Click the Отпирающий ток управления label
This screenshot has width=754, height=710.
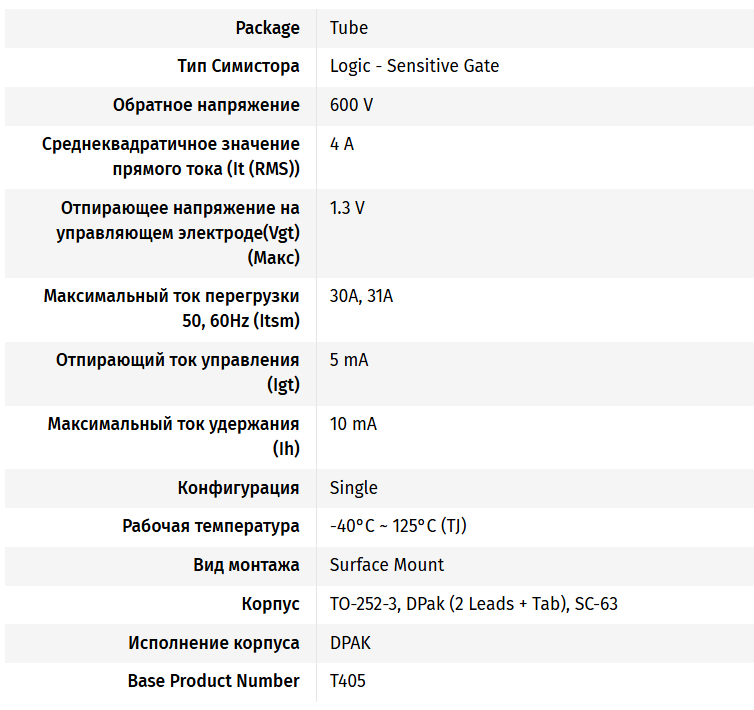pyautogui.click(x=178, y=372)
